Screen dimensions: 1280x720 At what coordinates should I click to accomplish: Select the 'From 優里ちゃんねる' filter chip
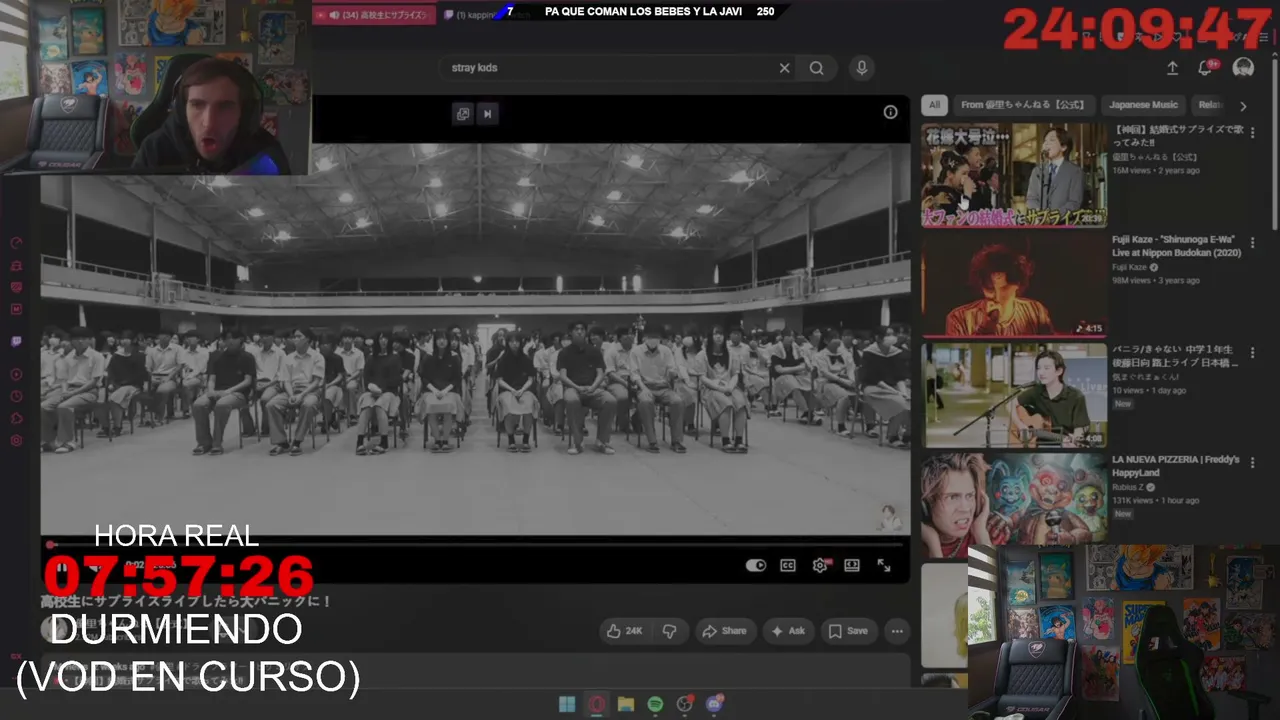pyautogui.click(x=1023, y=105)
